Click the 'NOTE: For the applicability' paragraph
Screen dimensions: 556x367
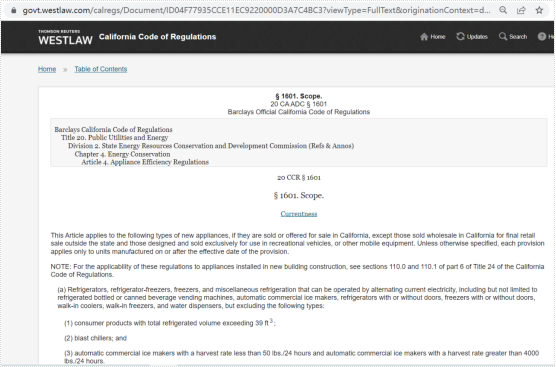pyautogui.click(x=297, y=271)
